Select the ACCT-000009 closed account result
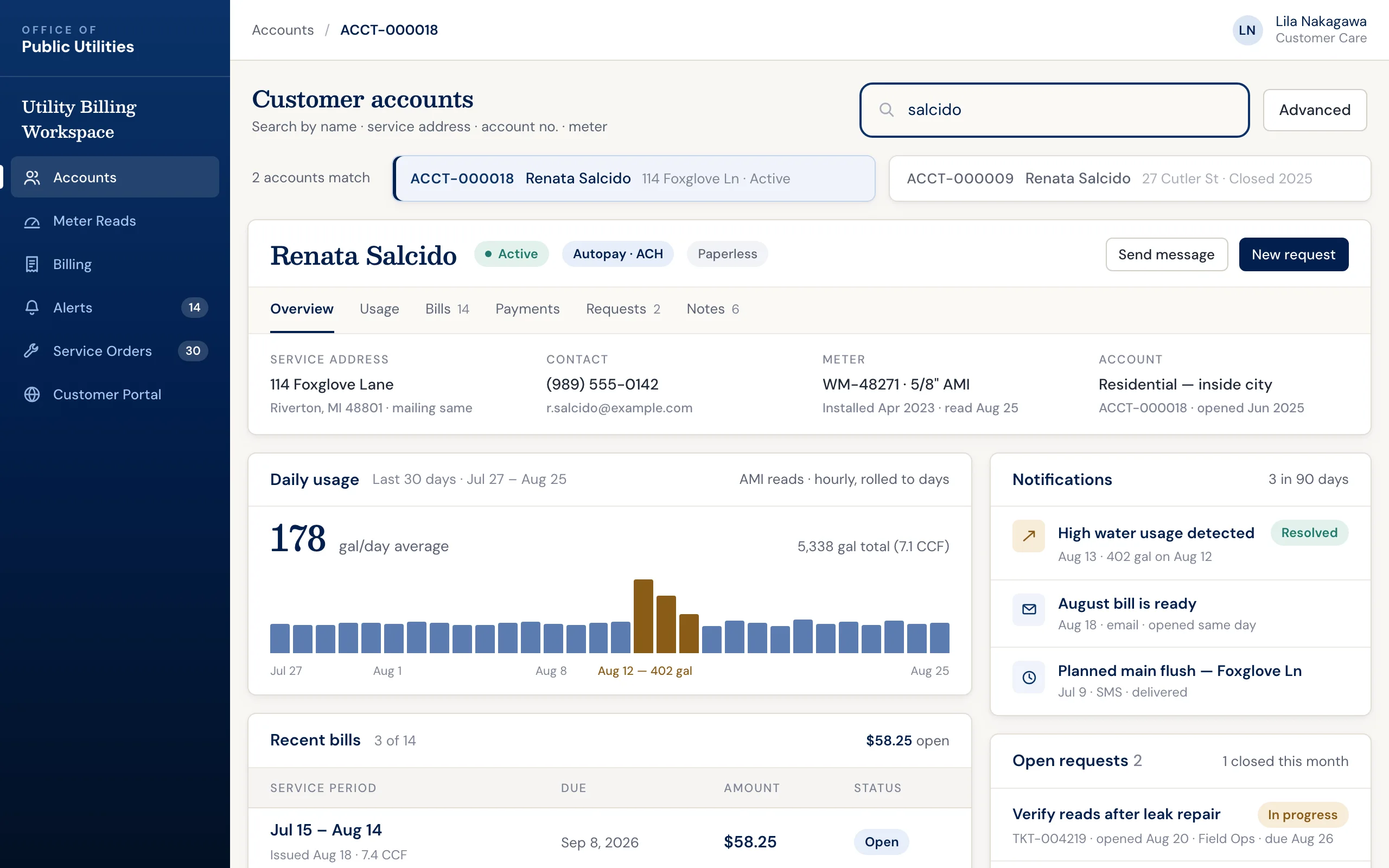The width and height of the screenshot is (1389, 868). click(1130, 178)
